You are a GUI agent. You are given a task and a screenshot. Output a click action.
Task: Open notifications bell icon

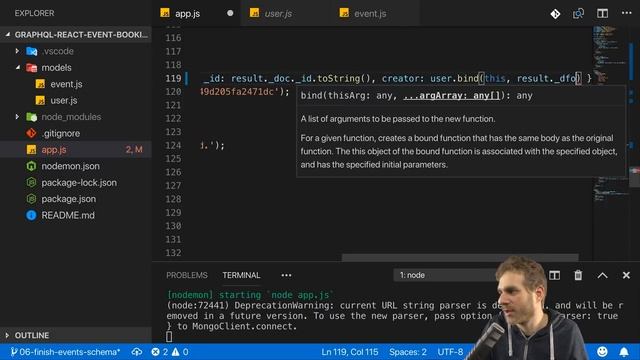click(x=624, y=351)
